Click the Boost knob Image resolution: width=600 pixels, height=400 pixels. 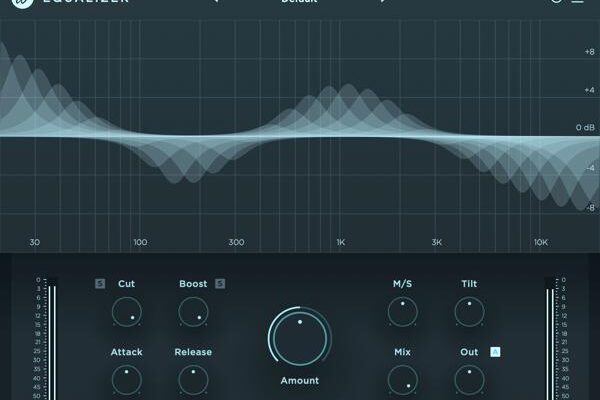coord(193,312)
